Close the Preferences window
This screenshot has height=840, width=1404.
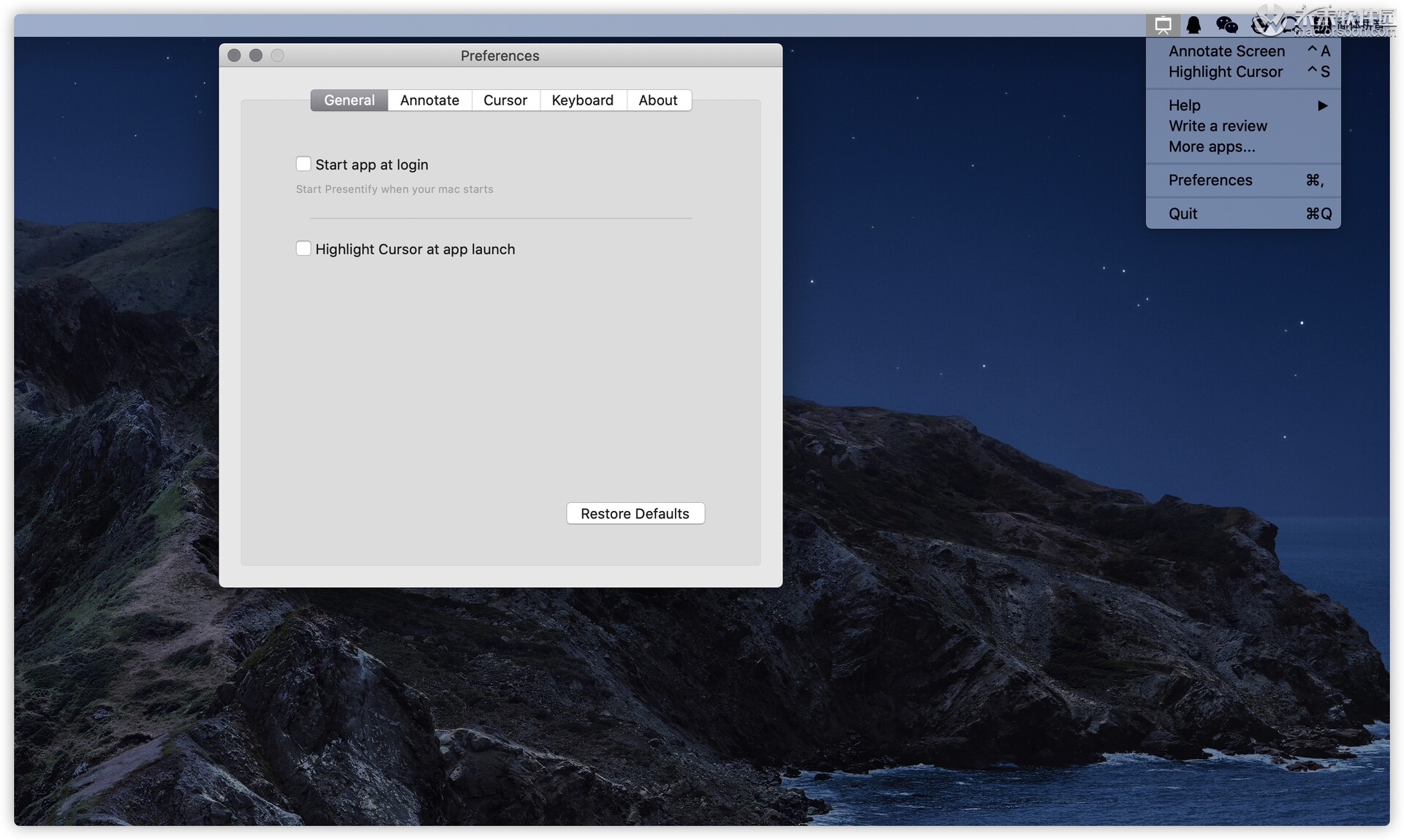click(x=234, y=56)
